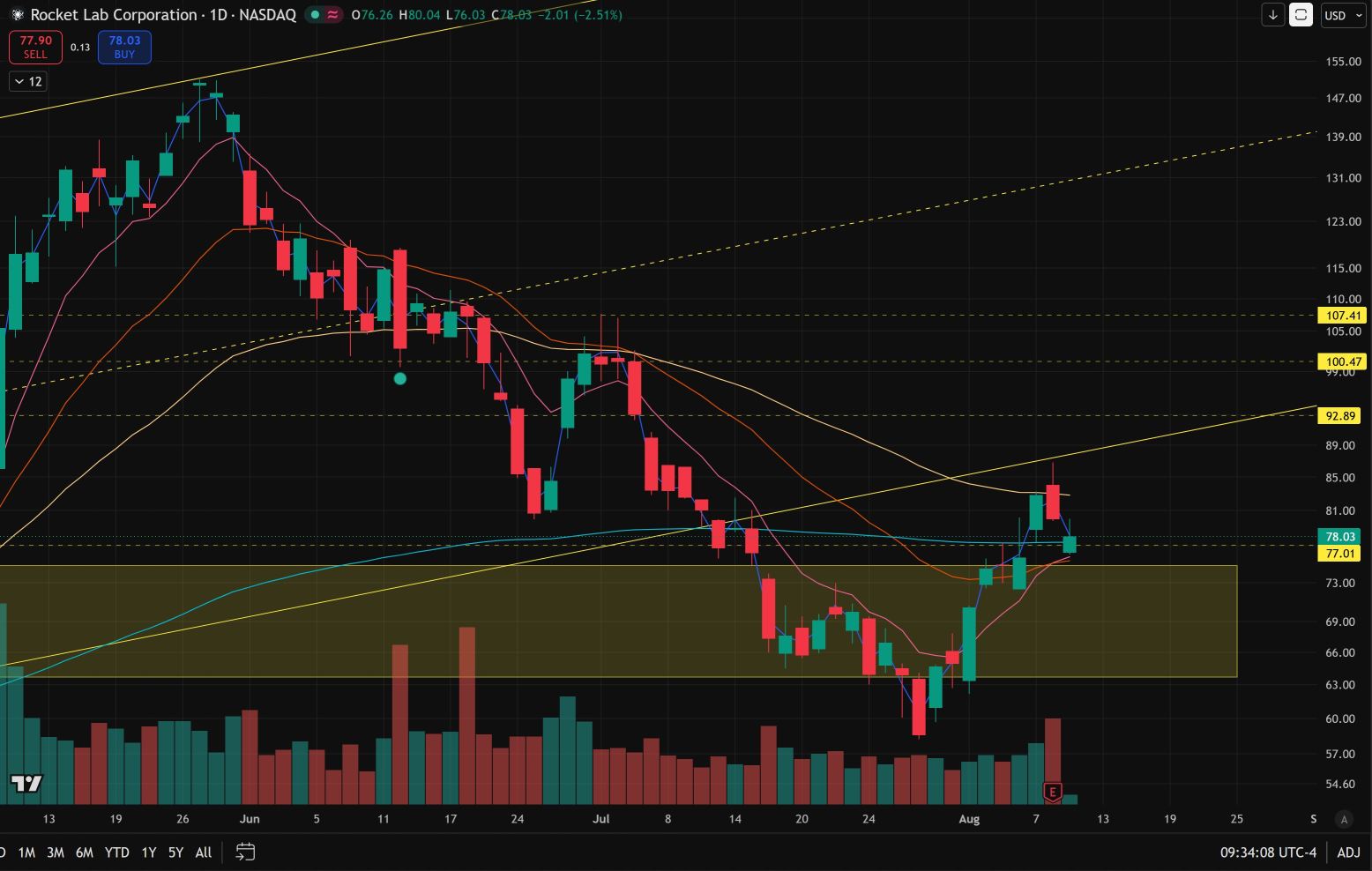
Task: Click the Rocket Lab symbol logo icon
Action: coord(17,15)
